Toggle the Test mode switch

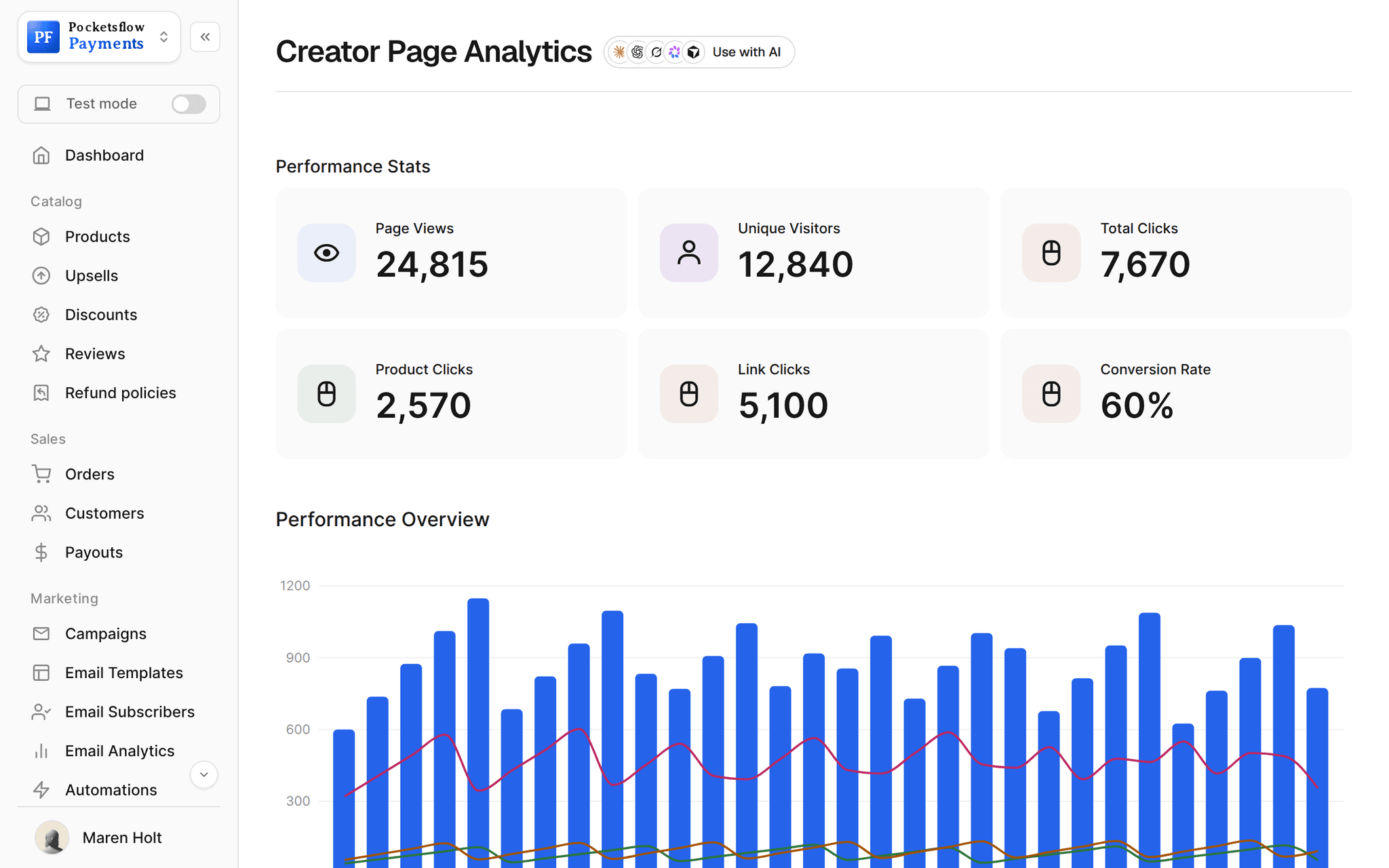click(189, 104)
